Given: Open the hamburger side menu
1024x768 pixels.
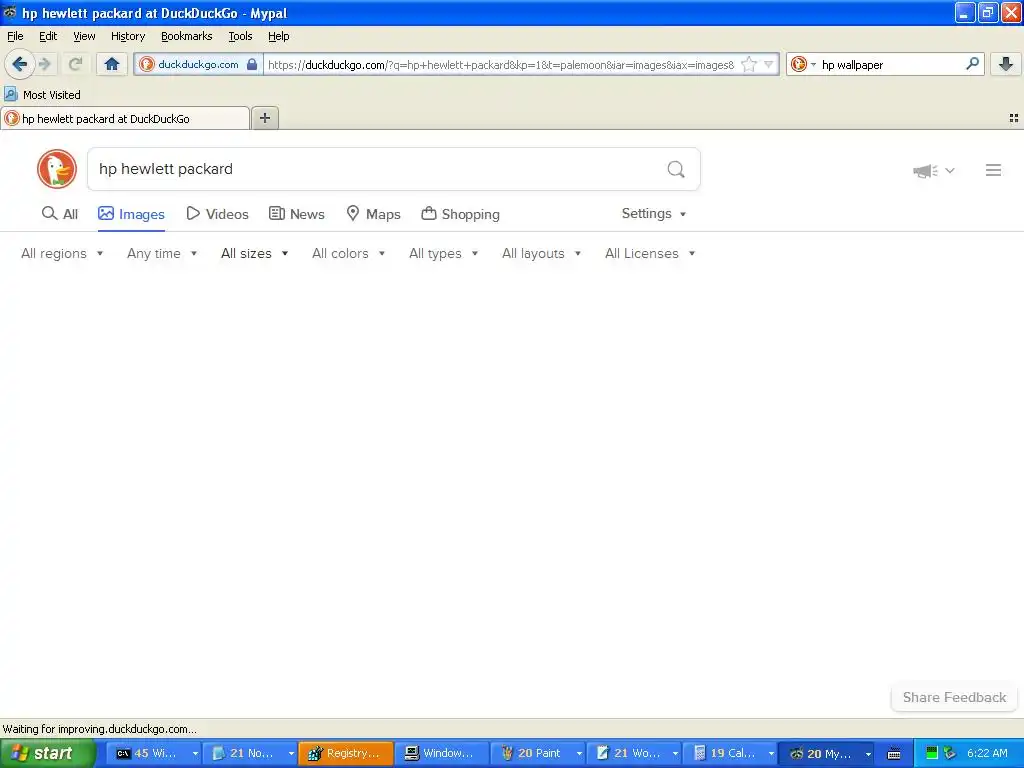Looking at the screenshot, I should click(993, 170).
